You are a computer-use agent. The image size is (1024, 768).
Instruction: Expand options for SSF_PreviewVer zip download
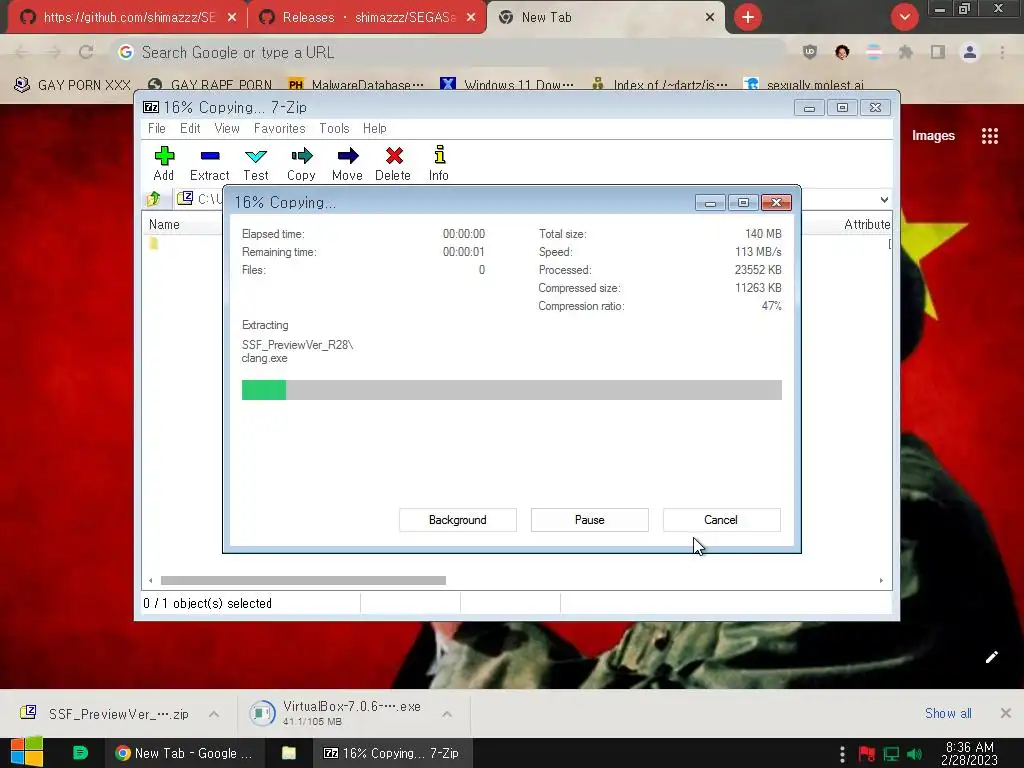(214, 714)
